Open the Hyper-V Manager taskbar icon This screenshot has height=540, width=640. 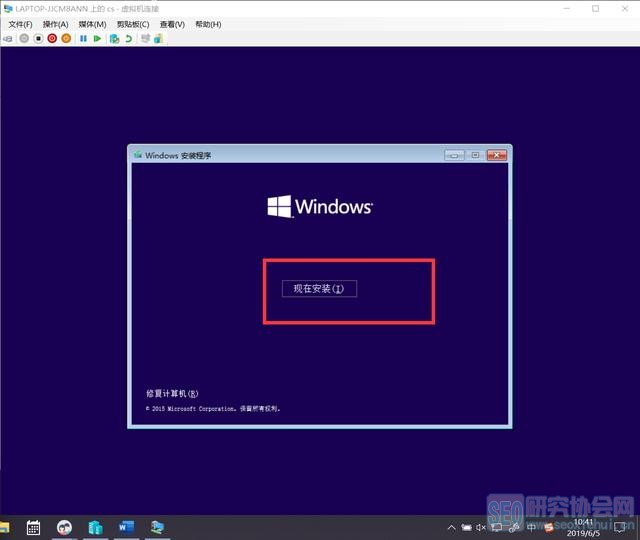click(x=95, y=527)
